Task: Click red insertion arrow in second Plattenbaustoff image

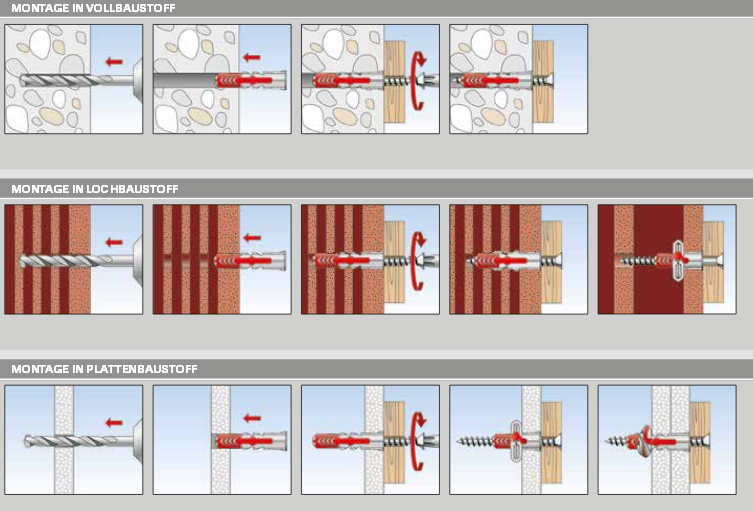Action: click(x=252, y=421)
